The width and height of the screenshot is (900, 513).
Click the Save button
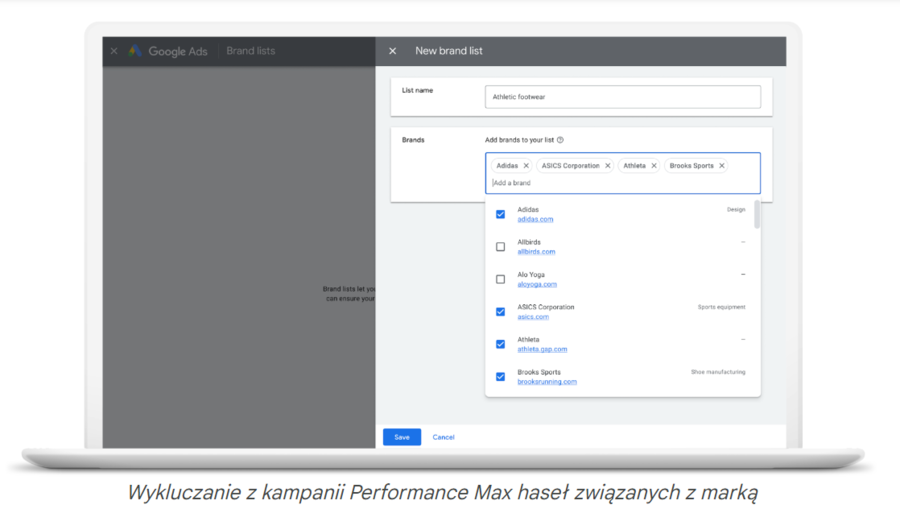pyautogui.click(x=401, y=437)
